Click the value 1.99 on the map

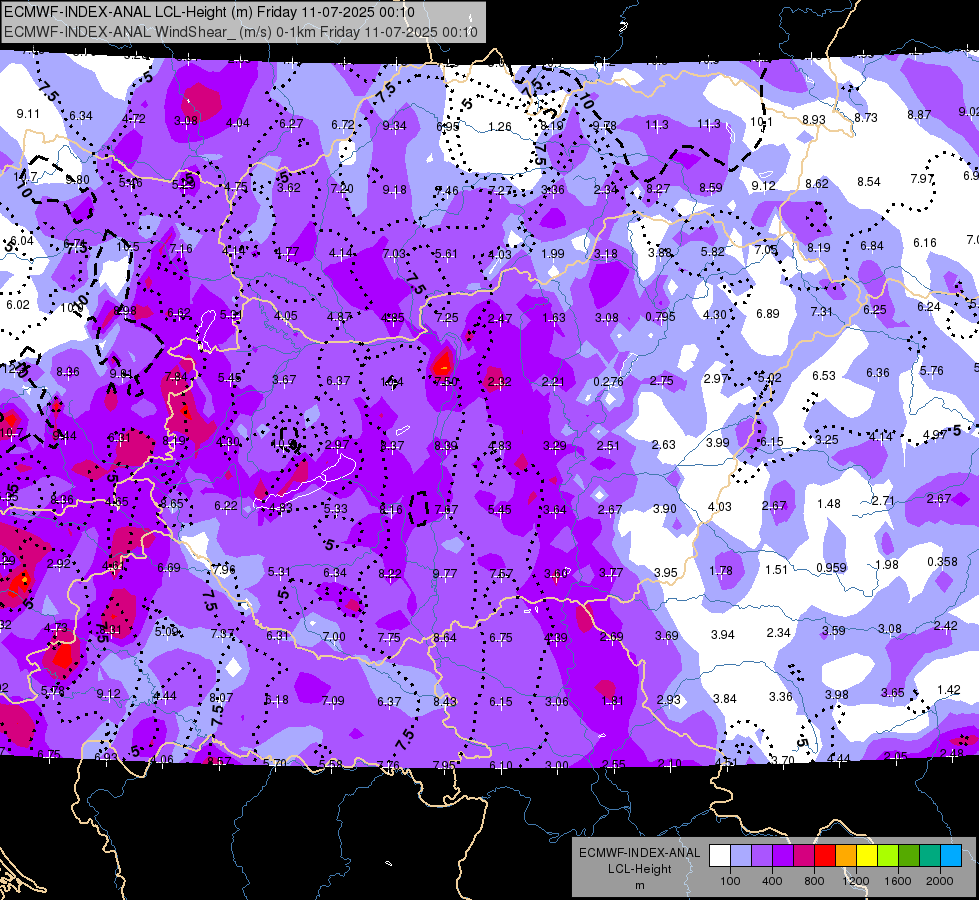coord(553,254)
